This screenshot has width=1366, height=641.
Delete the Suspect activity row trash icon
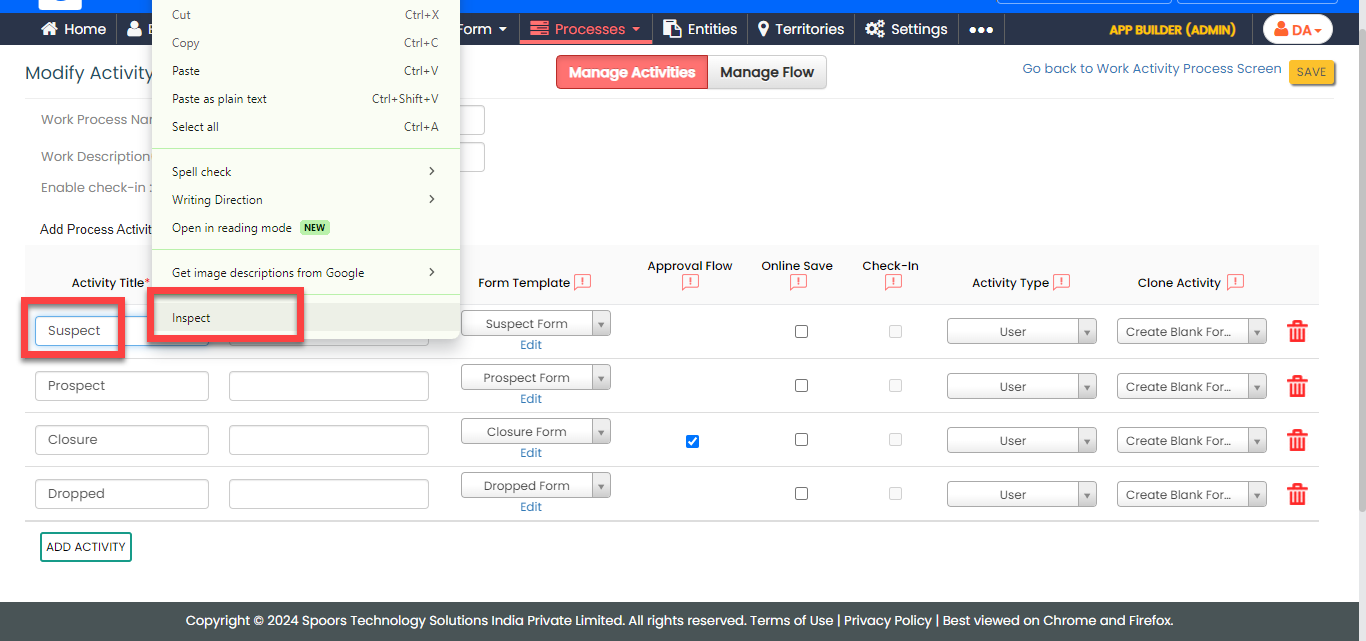click(1297, 332)
